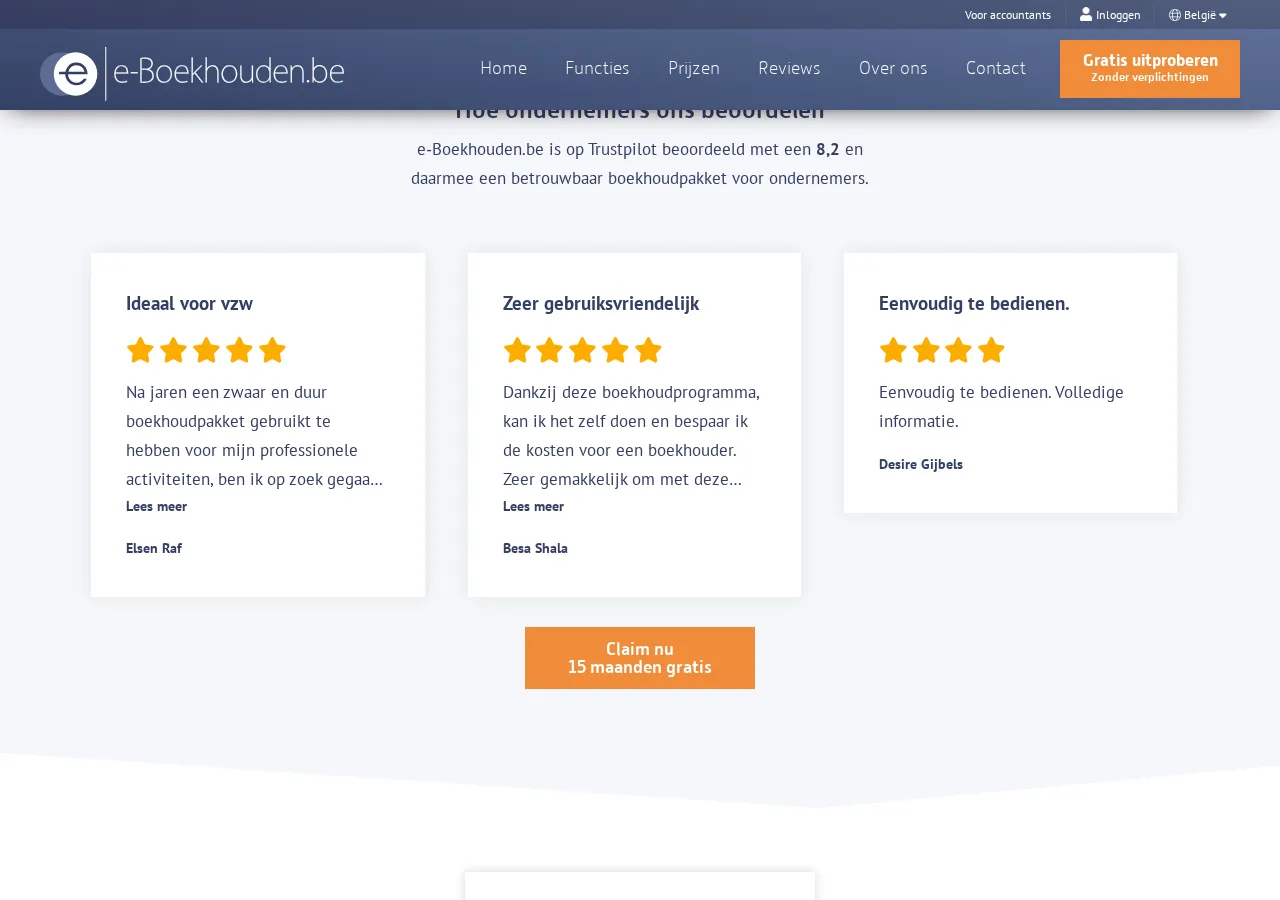Viewport: 1280px width, 900px height.
Task: Click the e-Boekhouden.be logo
Action: pos(192,73)
